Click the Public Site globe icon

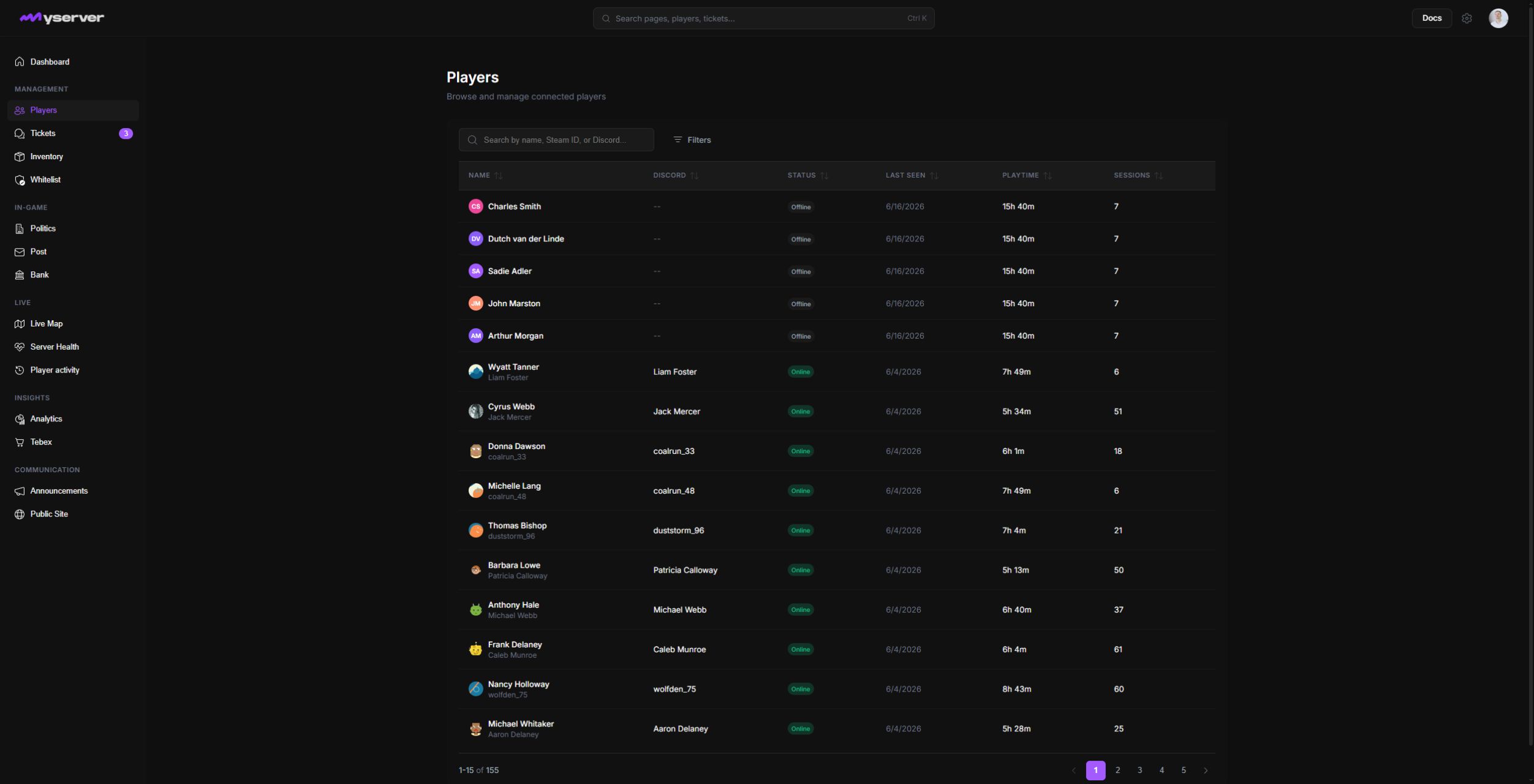(20, 514)
